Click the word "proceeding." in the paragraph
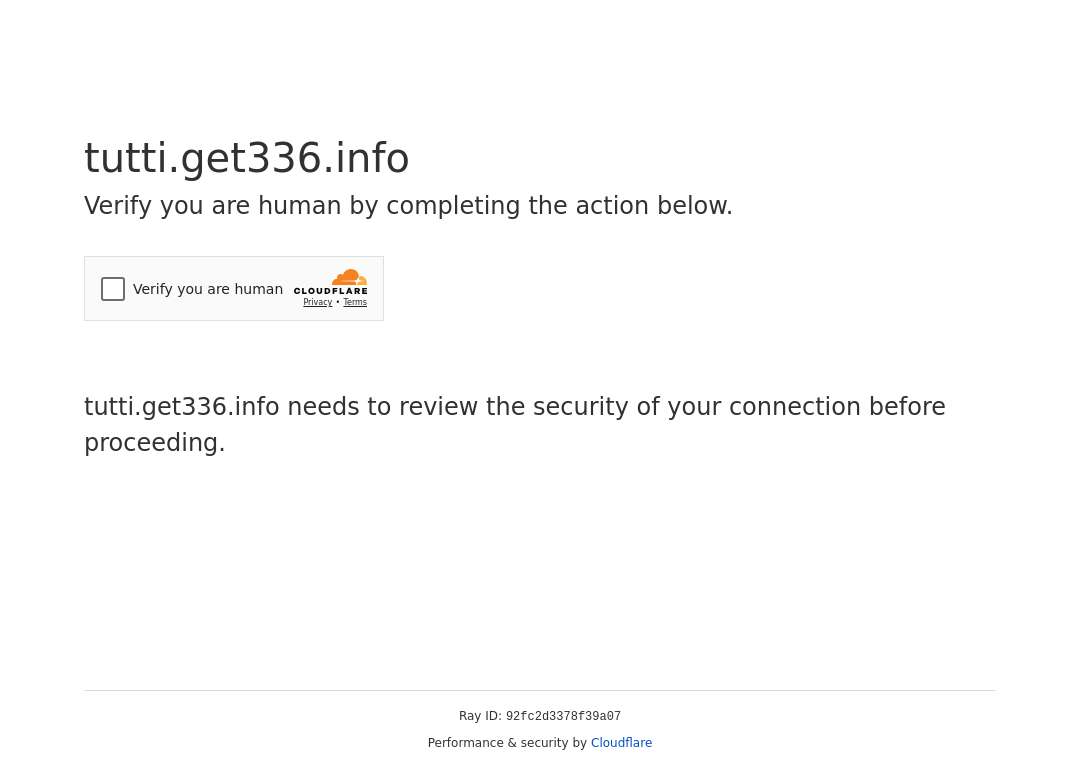Screen dimensions: 1080x768 click(x=155, y=443)
